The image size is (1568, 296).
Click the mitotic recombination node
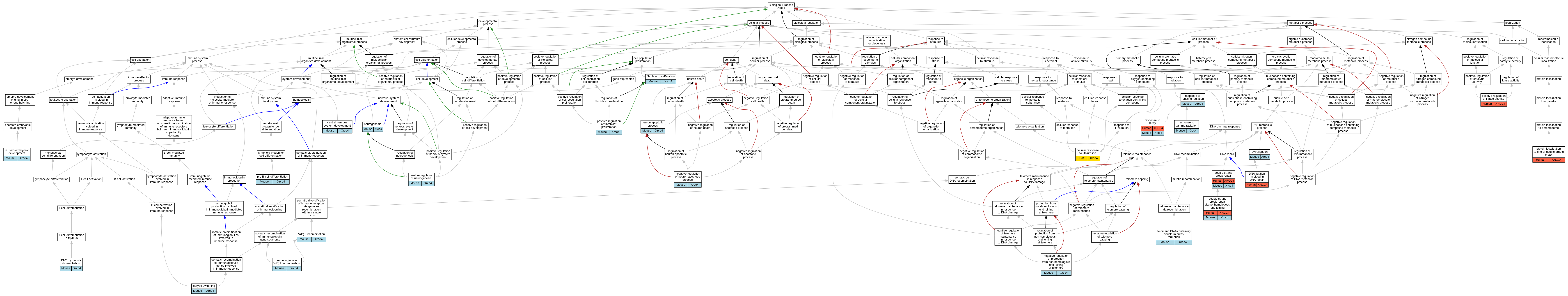(1186, 179)
